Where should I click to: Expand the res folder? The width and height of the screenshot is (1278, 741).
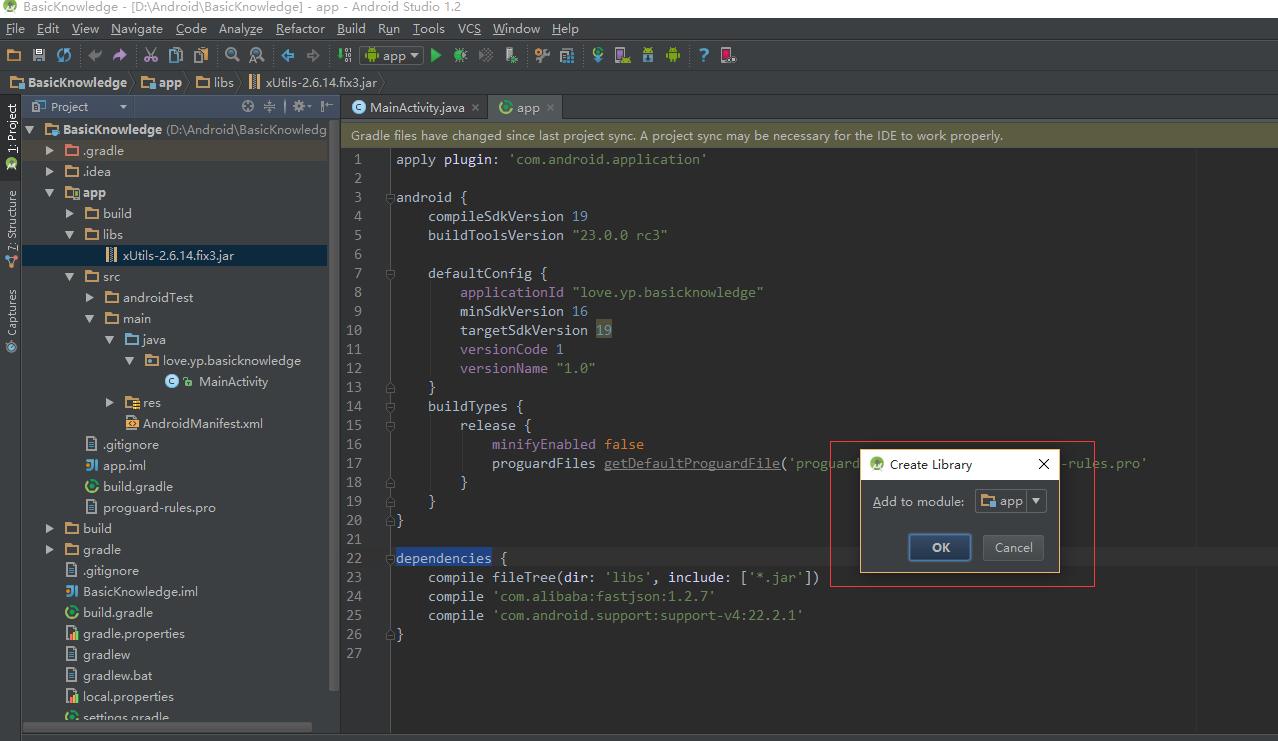(109, 402)
